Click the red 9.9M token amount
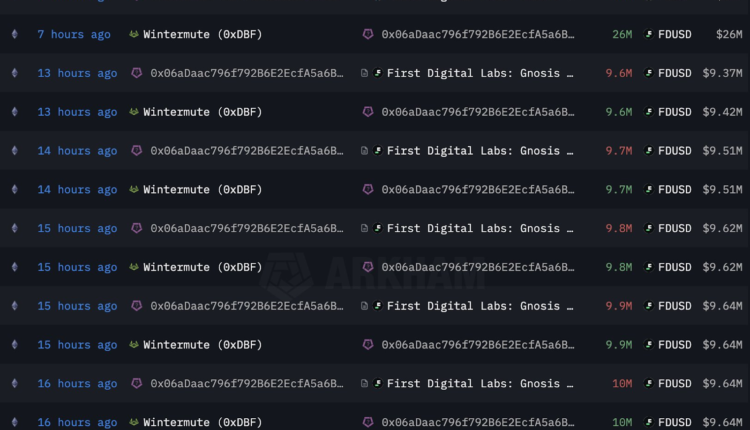750x430 pixels. tap(618, 306)
